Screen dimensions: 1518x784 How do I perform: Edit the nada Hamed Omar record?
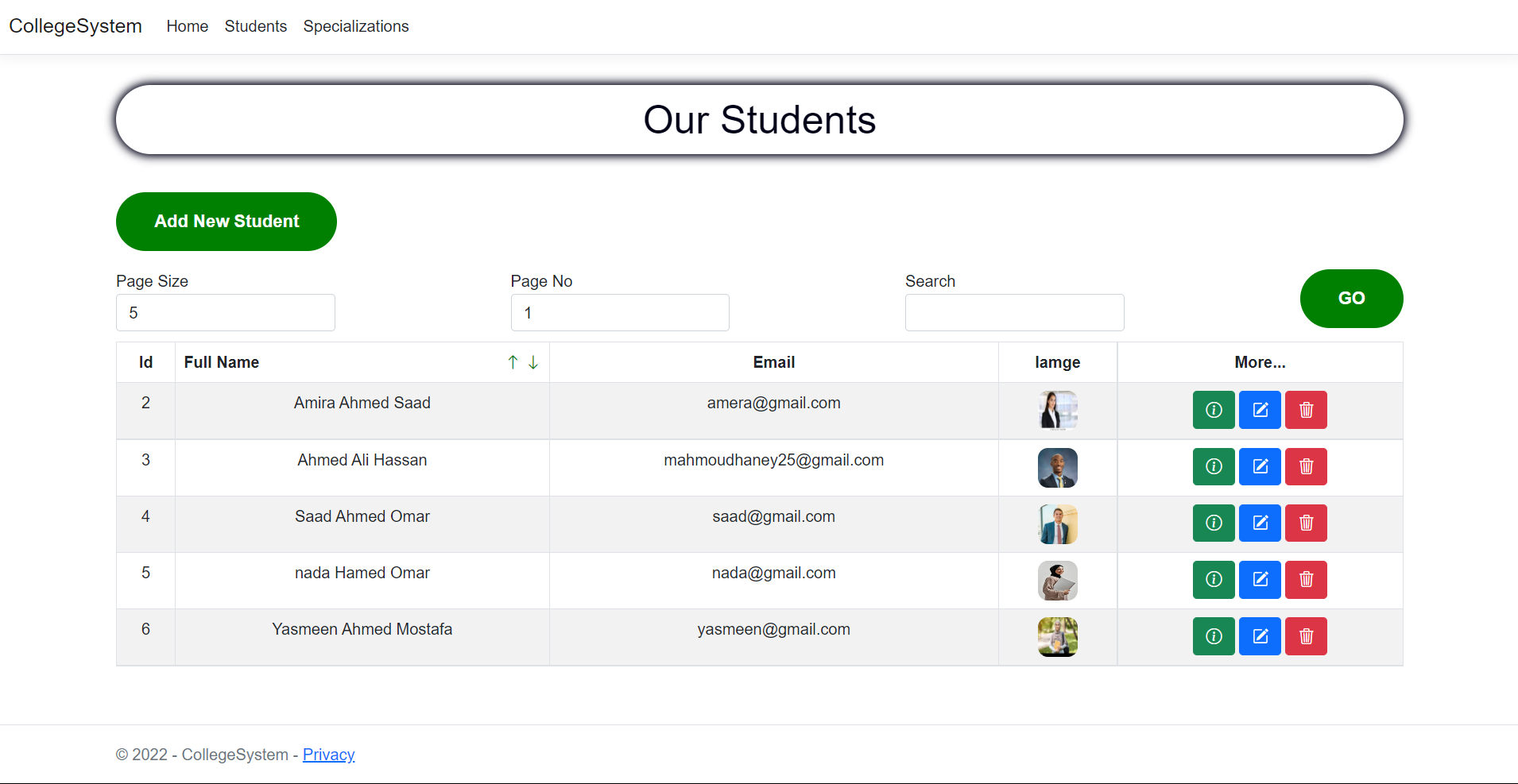coord(1260,579)
